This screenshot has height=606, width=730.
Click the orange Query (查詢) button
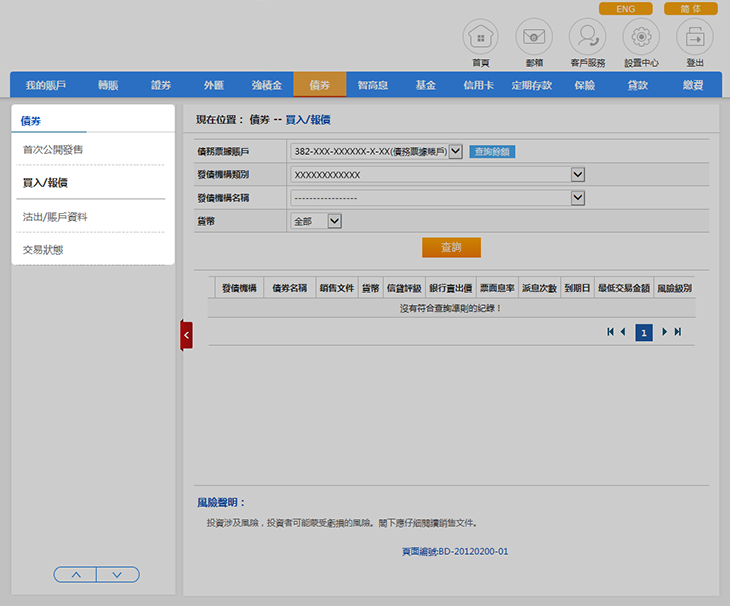pyautogui.click(x=452, y=247)
